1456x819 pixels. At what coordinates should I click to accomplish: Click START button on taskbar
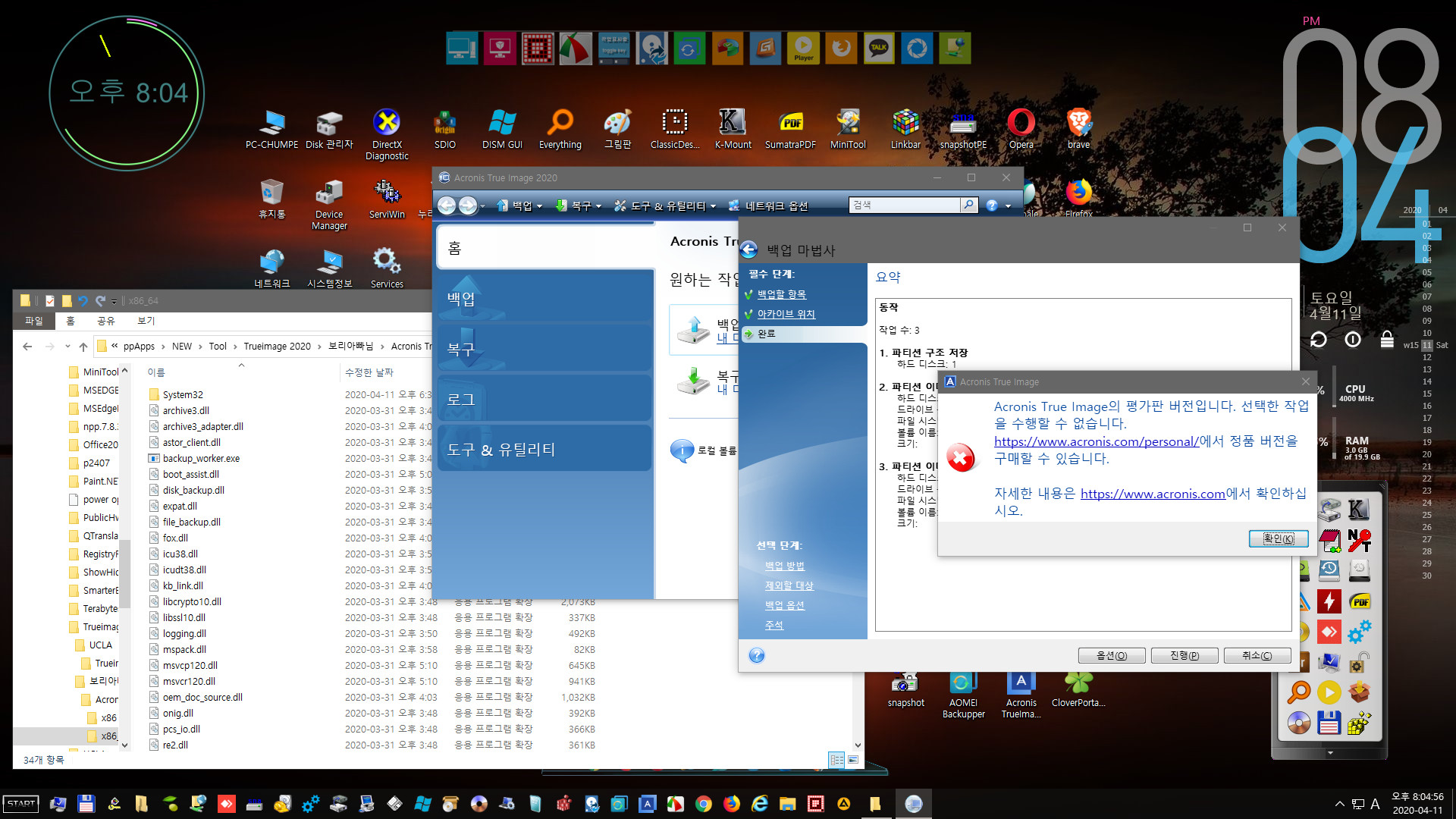pyautogui.click(x=20, y=804)
